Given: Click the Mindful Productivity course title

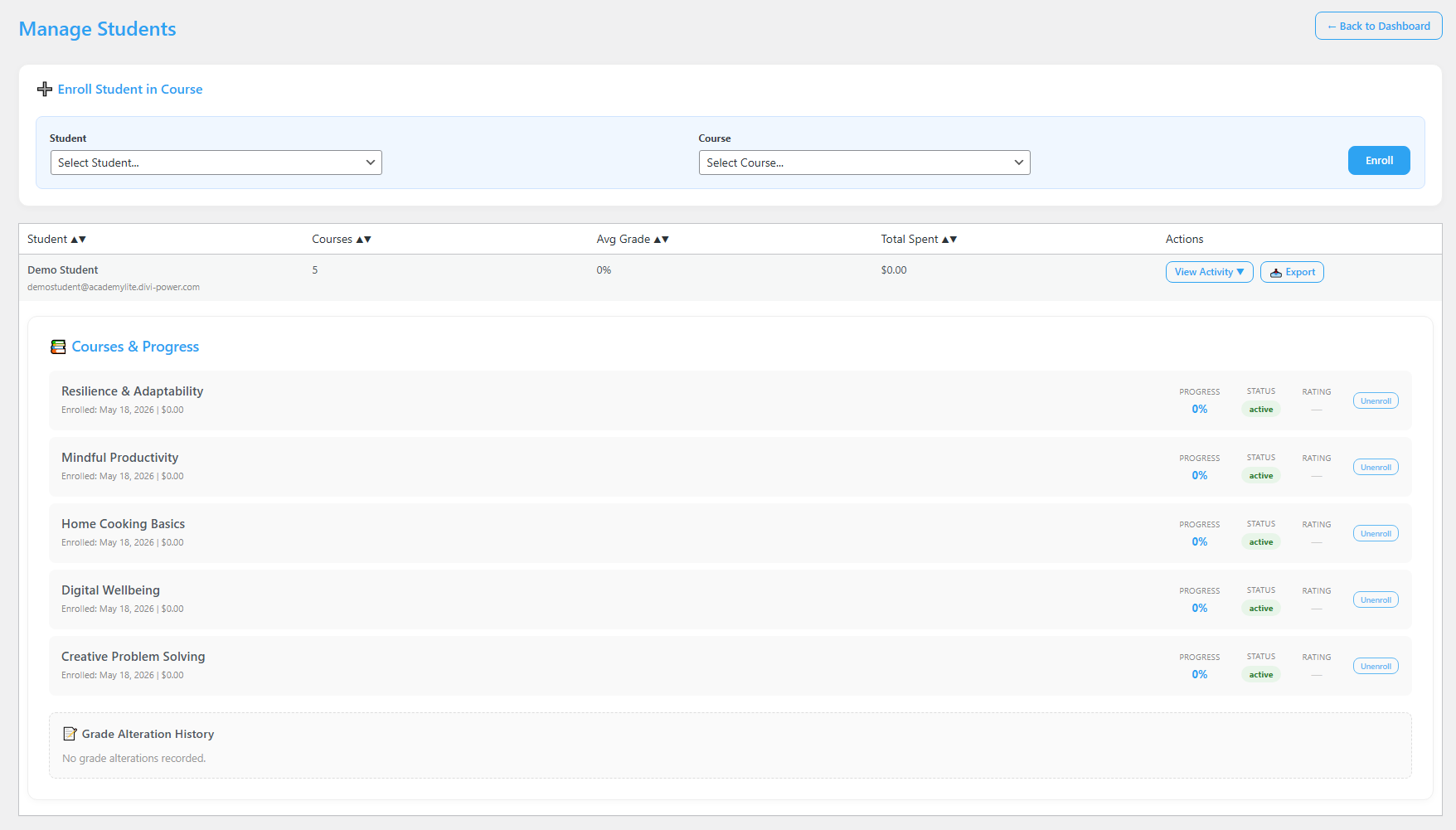Looking at the screenshot, I should click(120, 458).
